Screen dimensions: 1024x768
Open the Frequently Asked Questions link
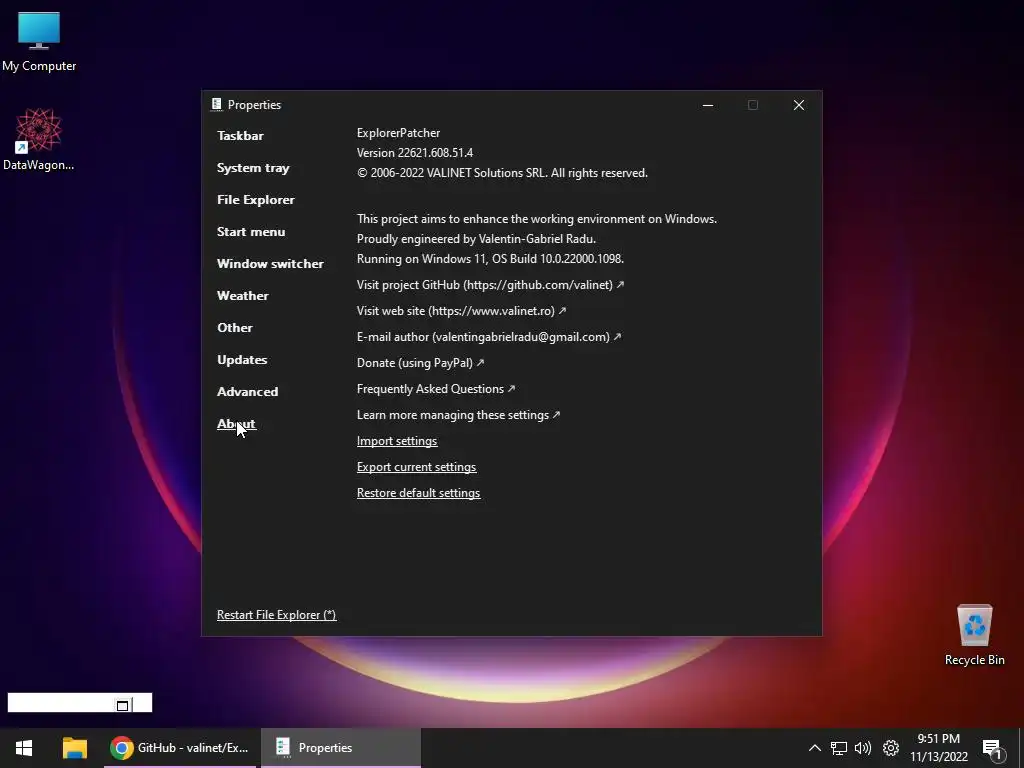coord(436,389)
